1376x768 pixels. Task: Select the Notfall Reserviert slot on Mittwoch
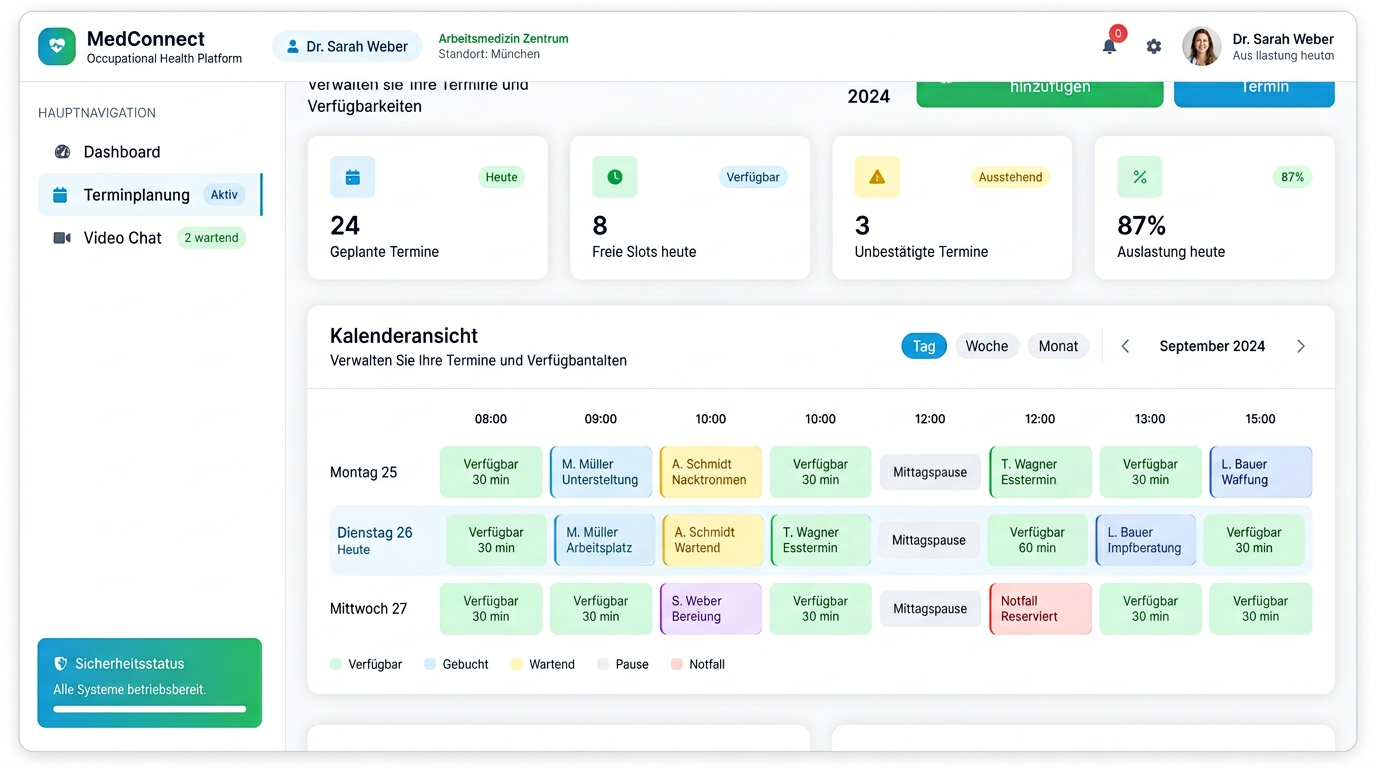click(x=1039, y=608)
